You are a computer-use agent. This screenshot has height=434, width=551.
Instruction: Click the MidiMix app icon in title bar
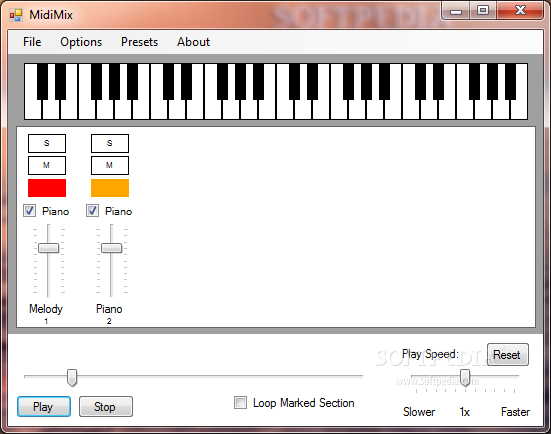coord(16,15)
